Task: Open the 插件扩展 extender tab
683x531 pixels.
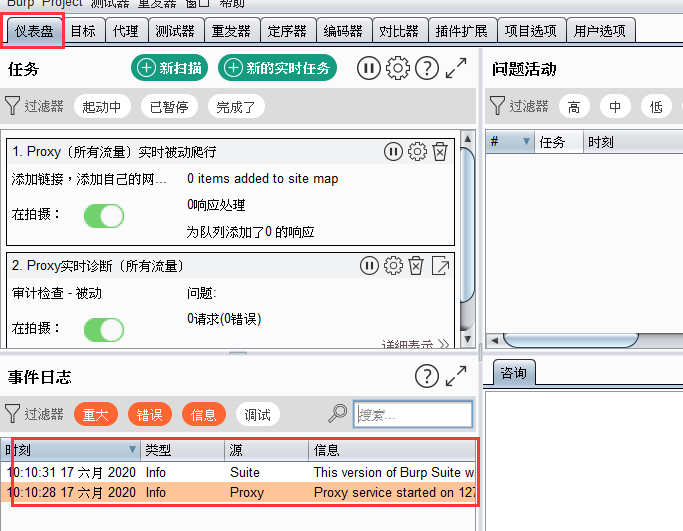Action: (x=462, y=31)
